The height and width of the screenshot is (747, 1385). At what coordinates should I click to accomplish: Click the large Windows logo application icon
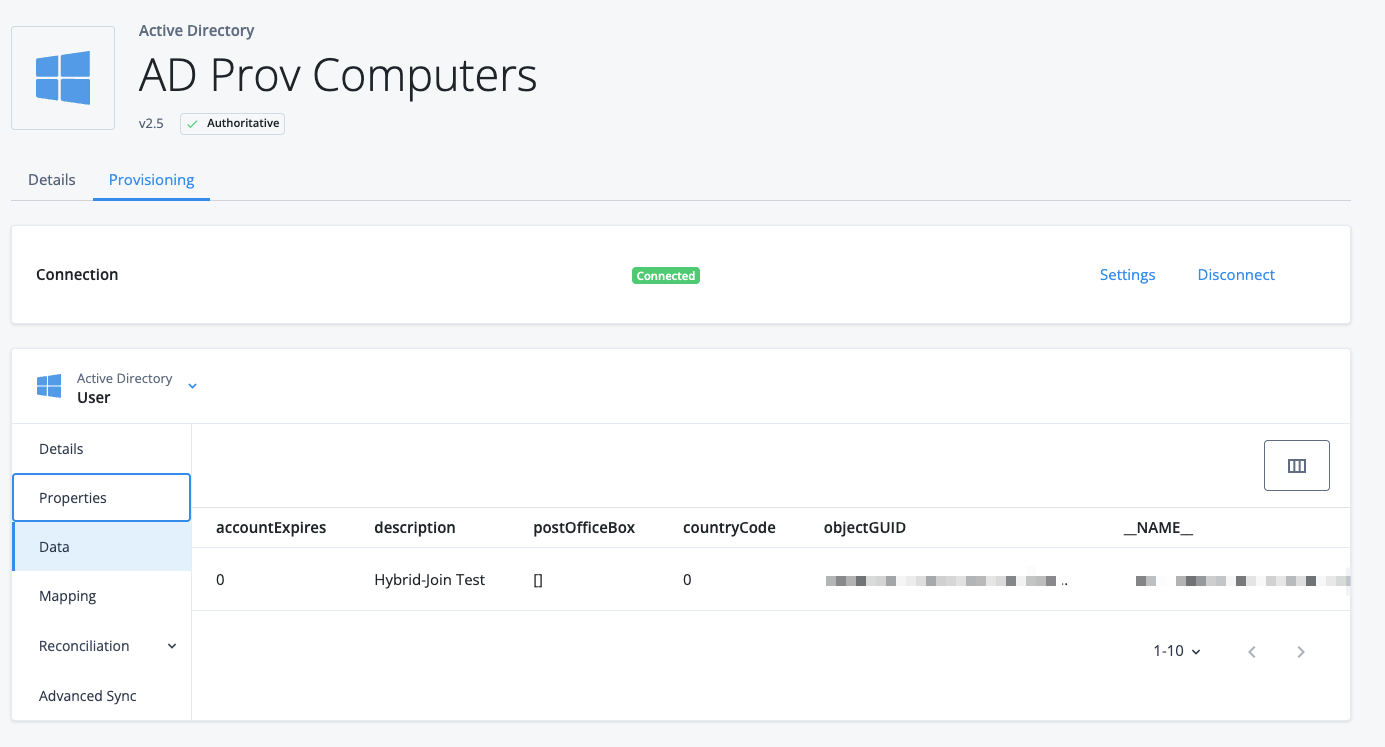pos(63,78)
